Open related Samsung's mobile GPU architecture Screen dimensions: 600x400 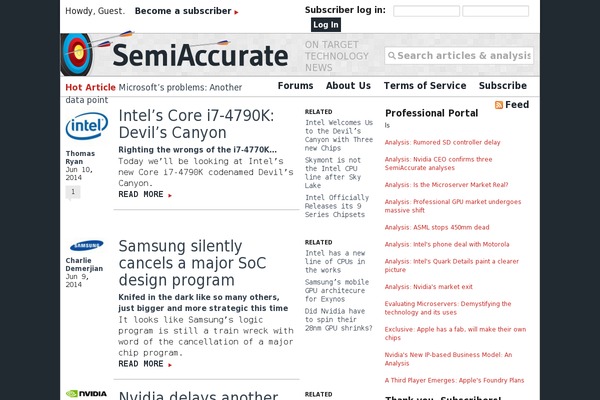[x=337, y=291]
